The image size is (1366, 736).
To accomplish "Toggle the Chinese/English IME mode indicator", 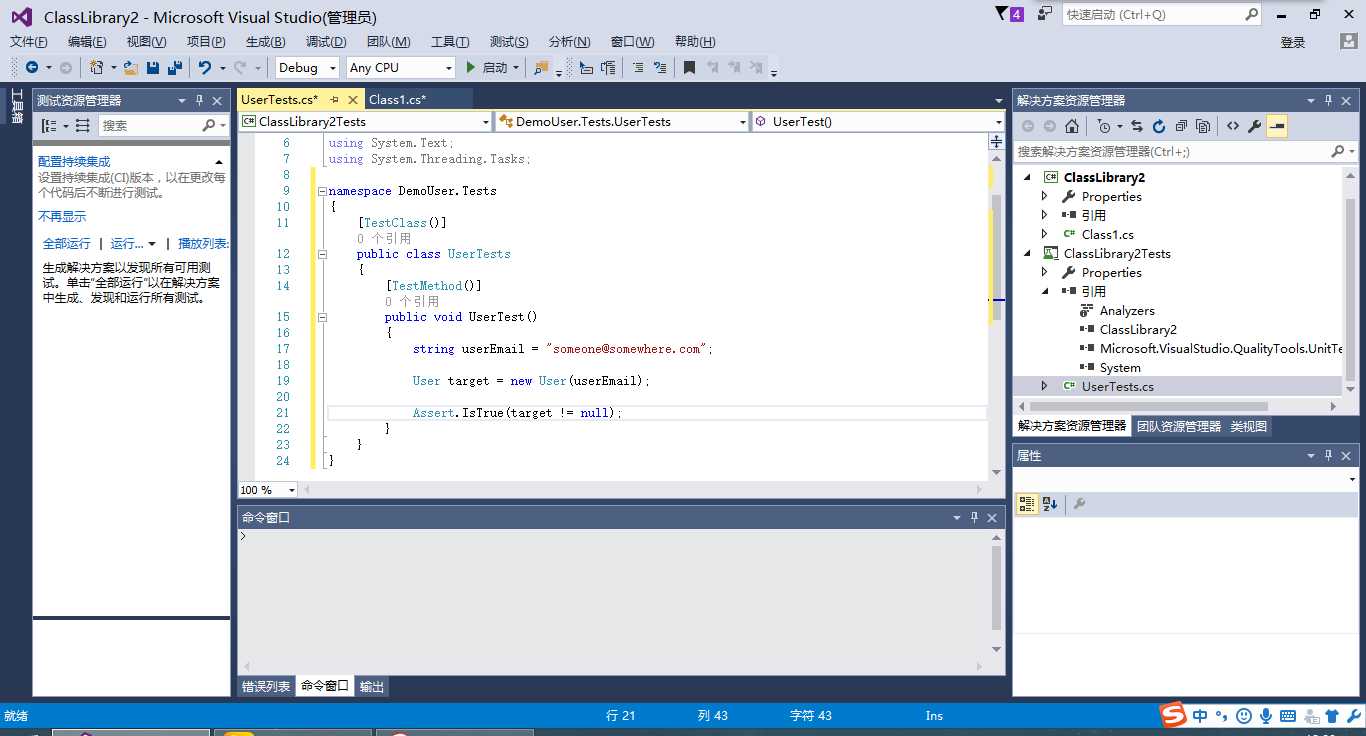I will point(1200,716).
